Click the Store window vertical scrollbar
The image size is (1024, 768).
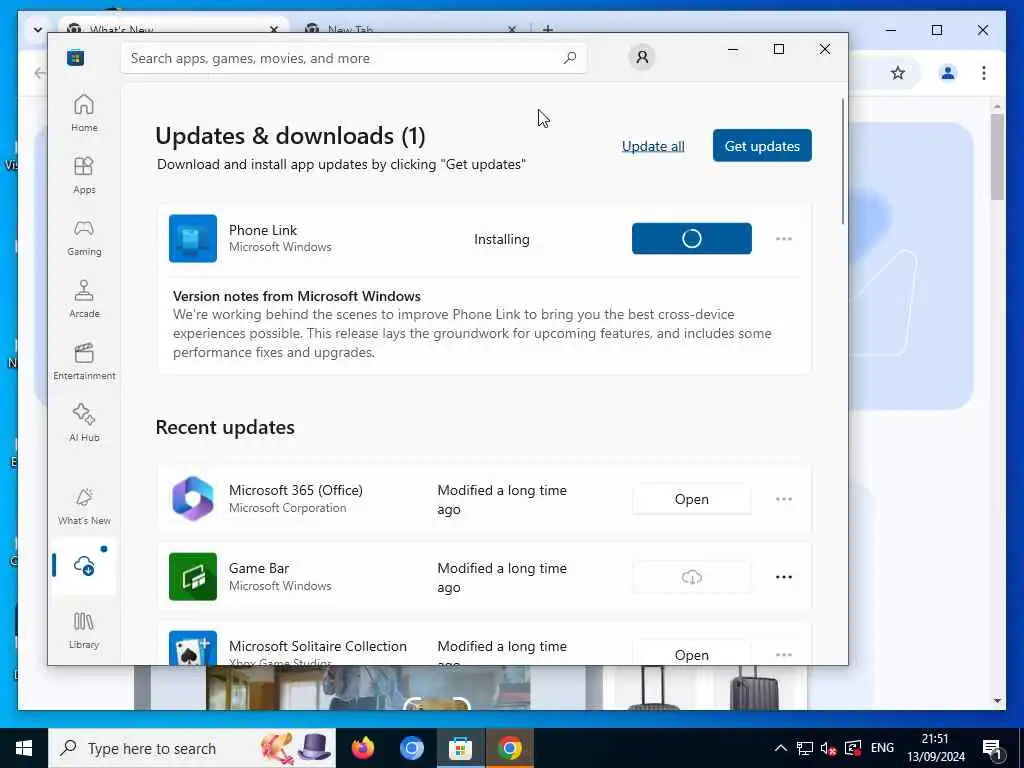(843, 161)
